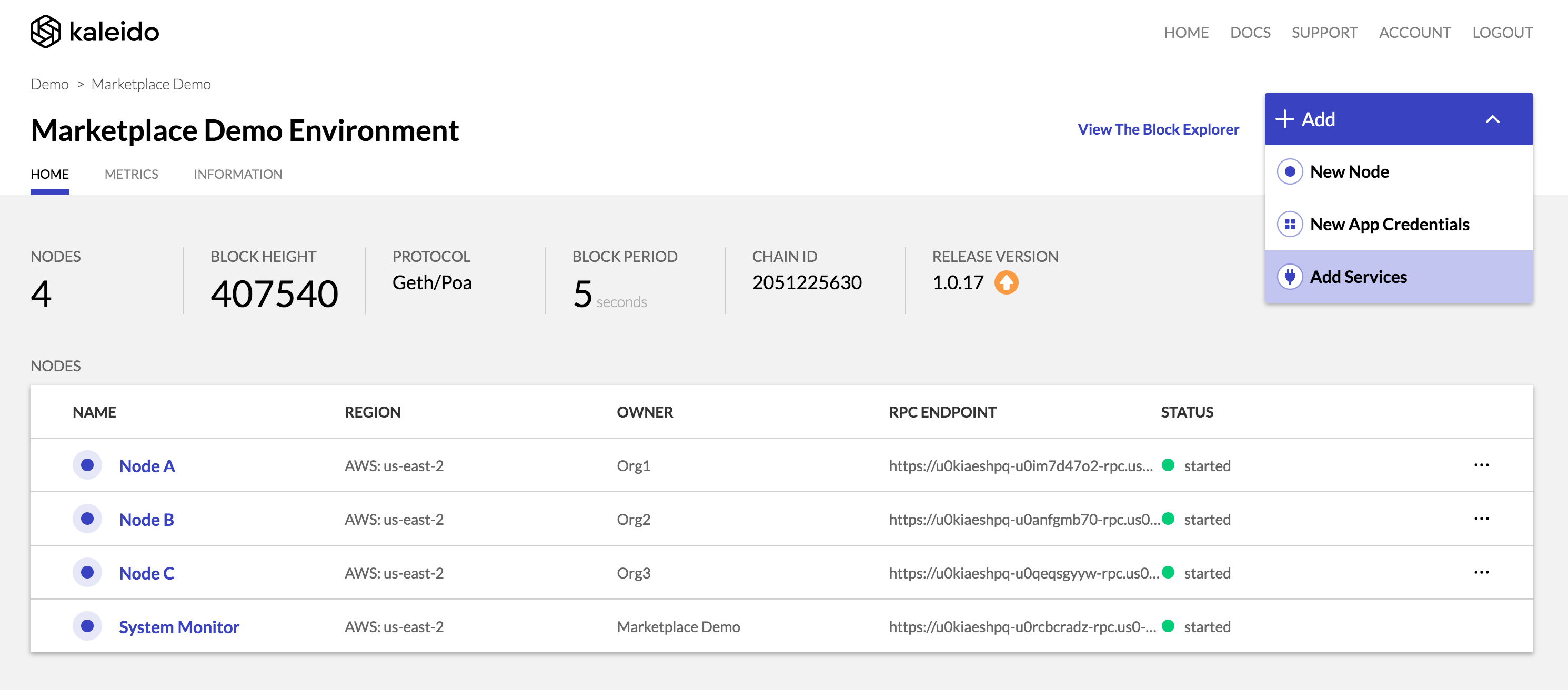Click owner Org1 in Node A row
1568x690 pixels.
(633, 466)
